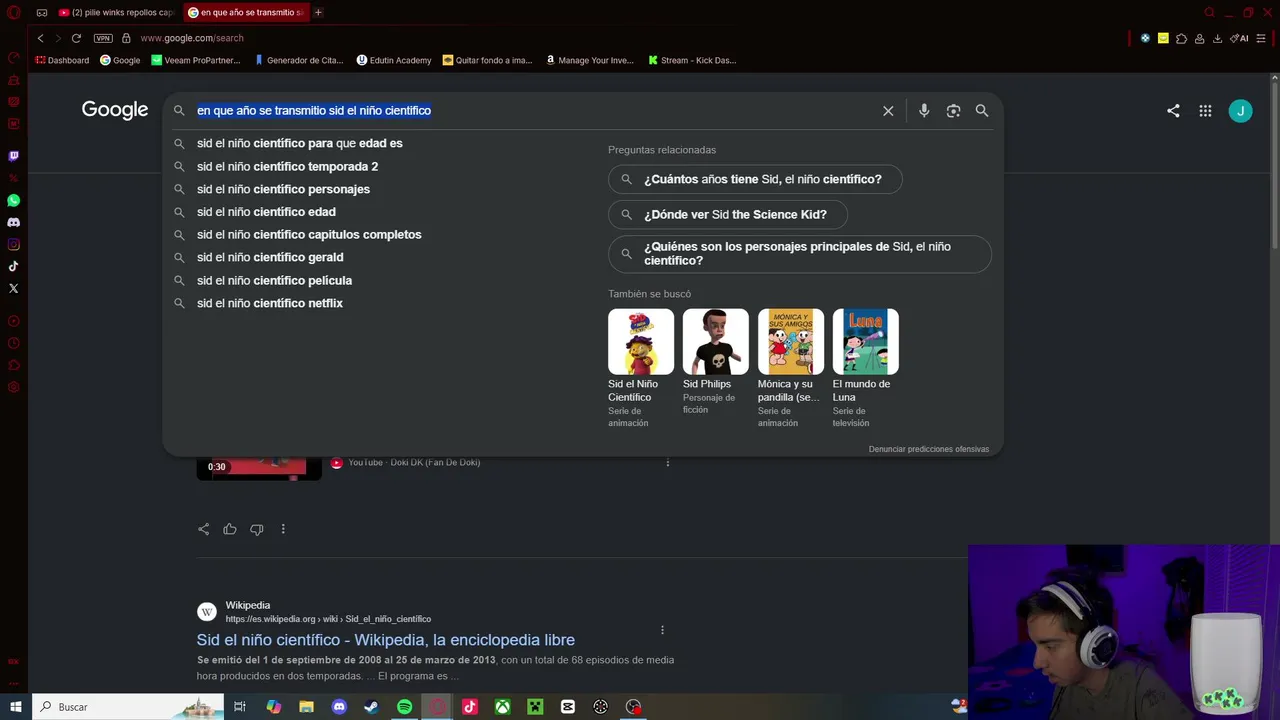
Task: Open Discord in the browser sidebar
Action: pos(13,222)
